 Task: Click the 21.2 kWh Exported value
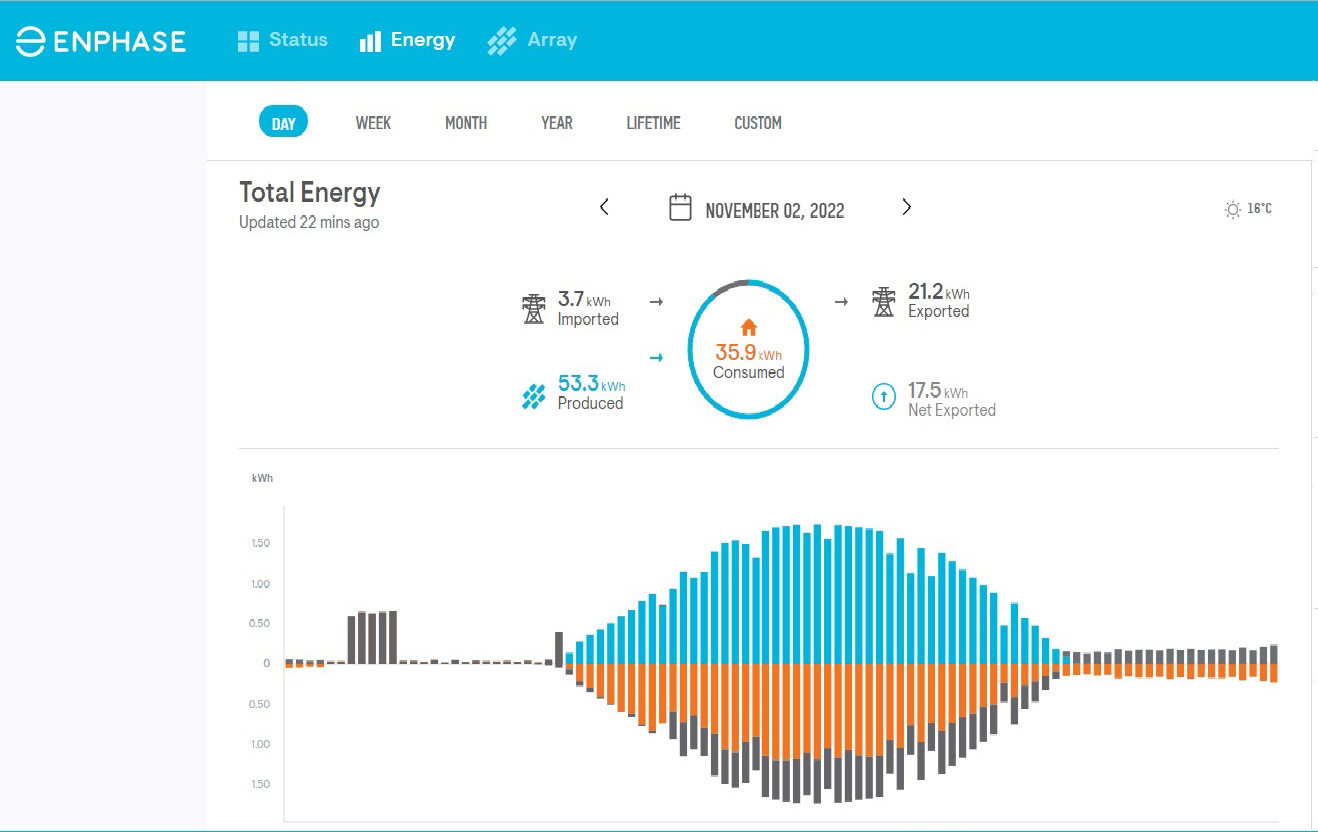tap(938, 291)
